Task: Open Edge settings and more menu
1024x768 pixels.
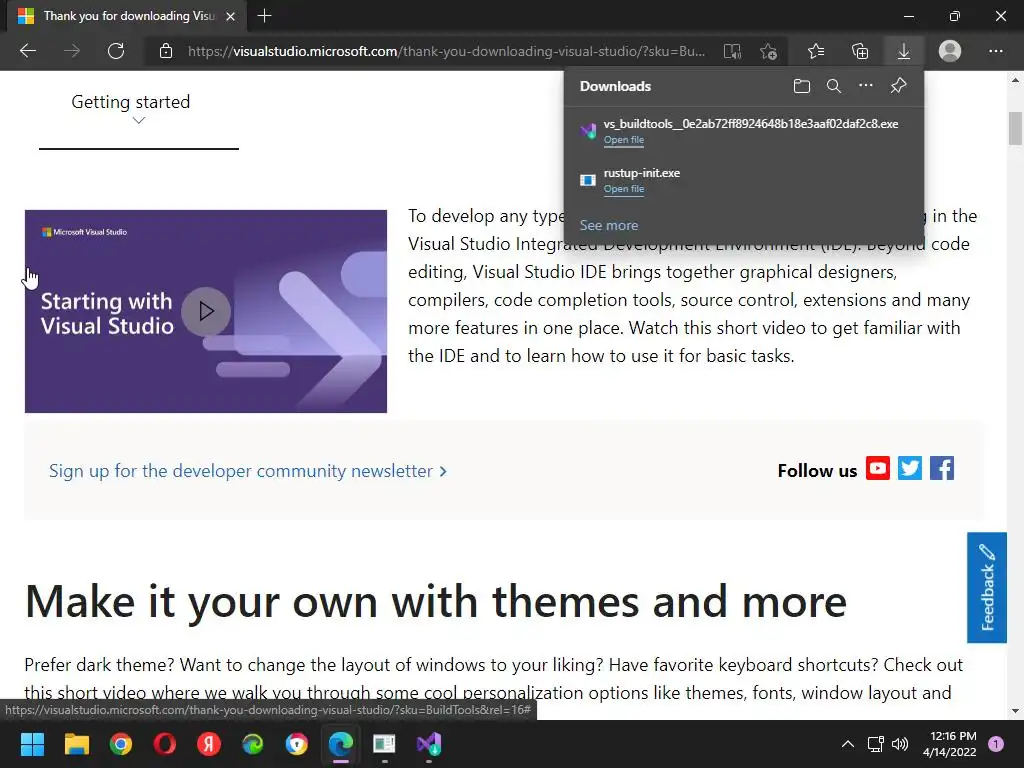Action: pyautogui.click(x=995, y=51)
